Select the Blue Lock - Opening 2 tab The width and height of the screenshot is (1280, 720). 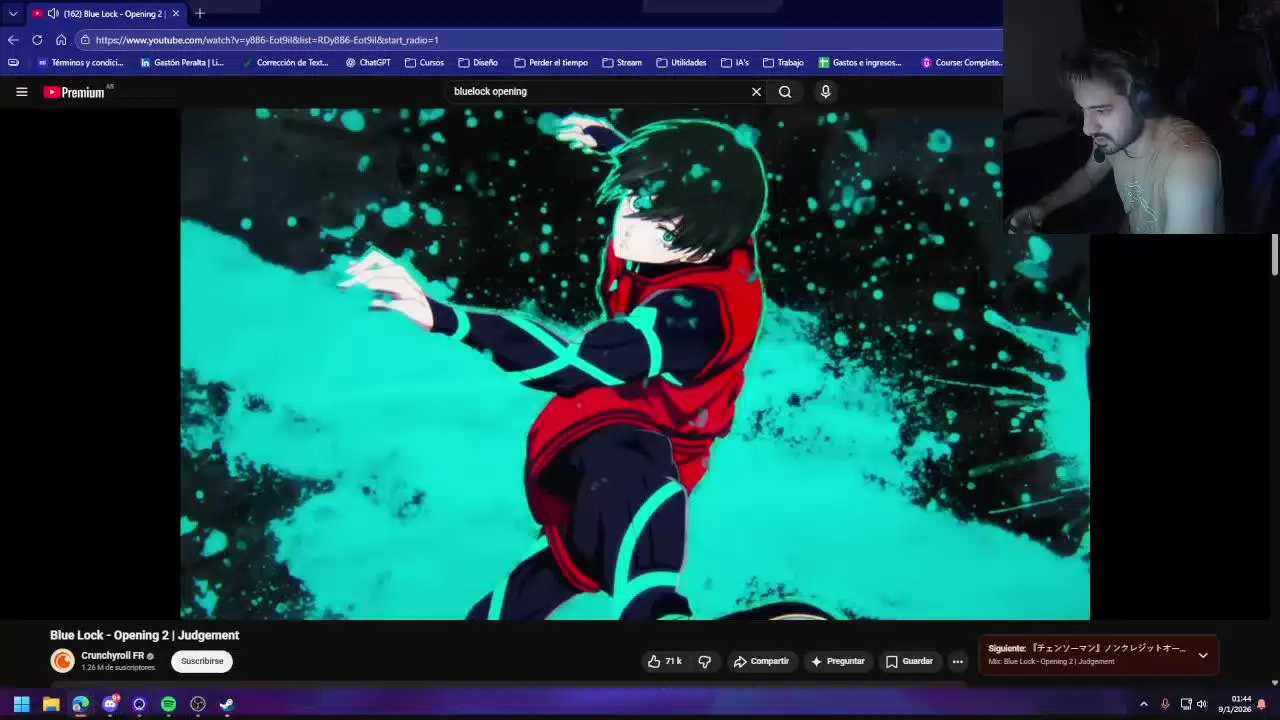point(106,14)
